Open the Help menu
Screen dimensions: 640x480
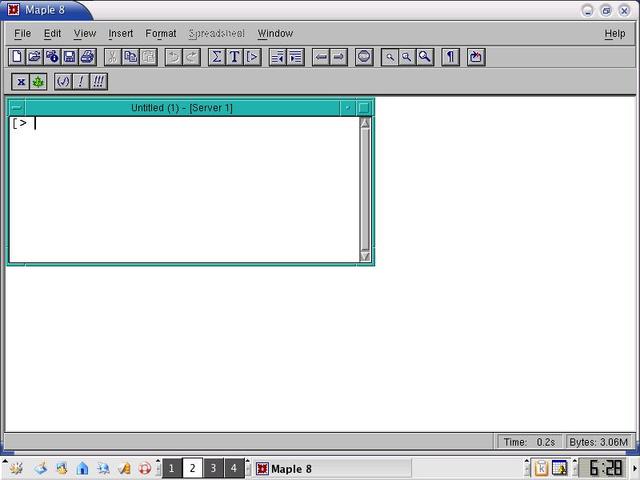(x=615, y=33)
